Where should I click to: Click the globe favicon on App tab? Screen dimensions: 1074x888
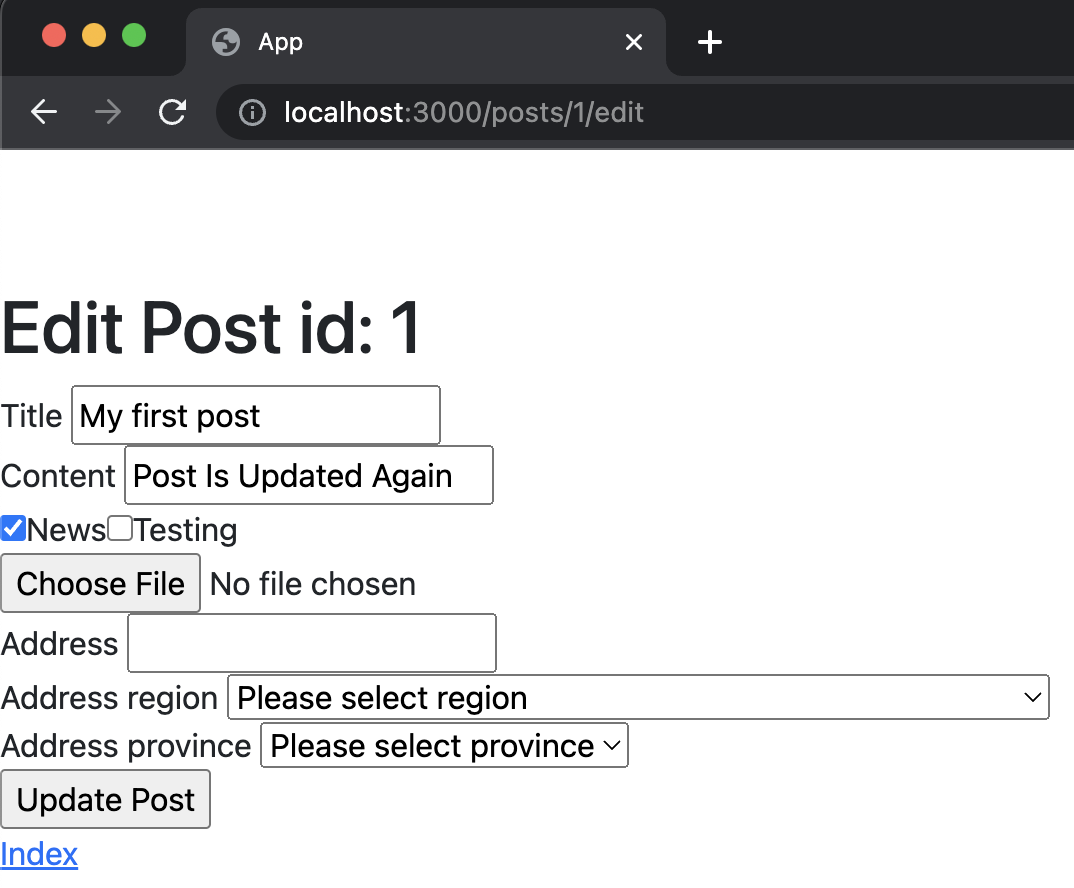pyautogui.click(x=226, y=42)
